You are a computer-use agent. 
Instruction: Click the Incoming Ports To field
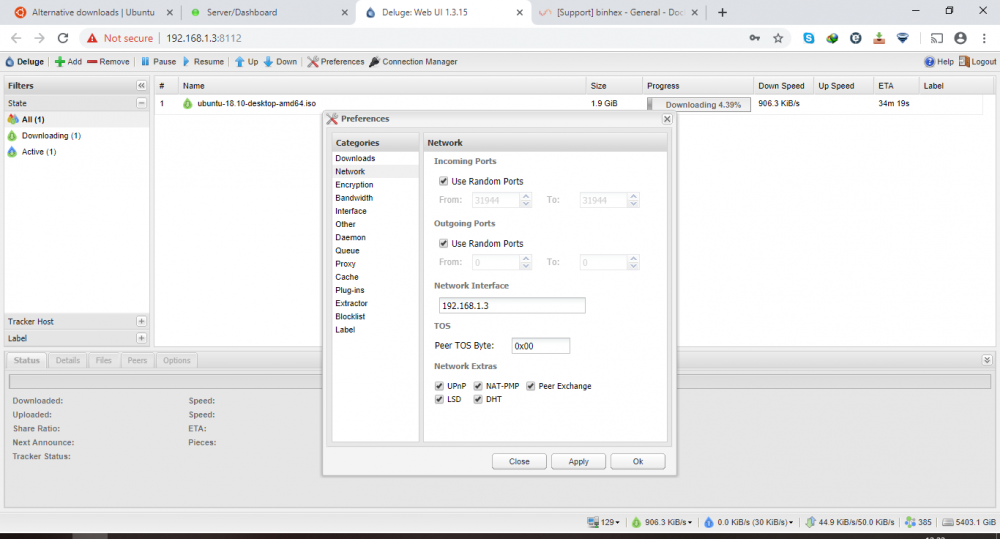(603, 200)
